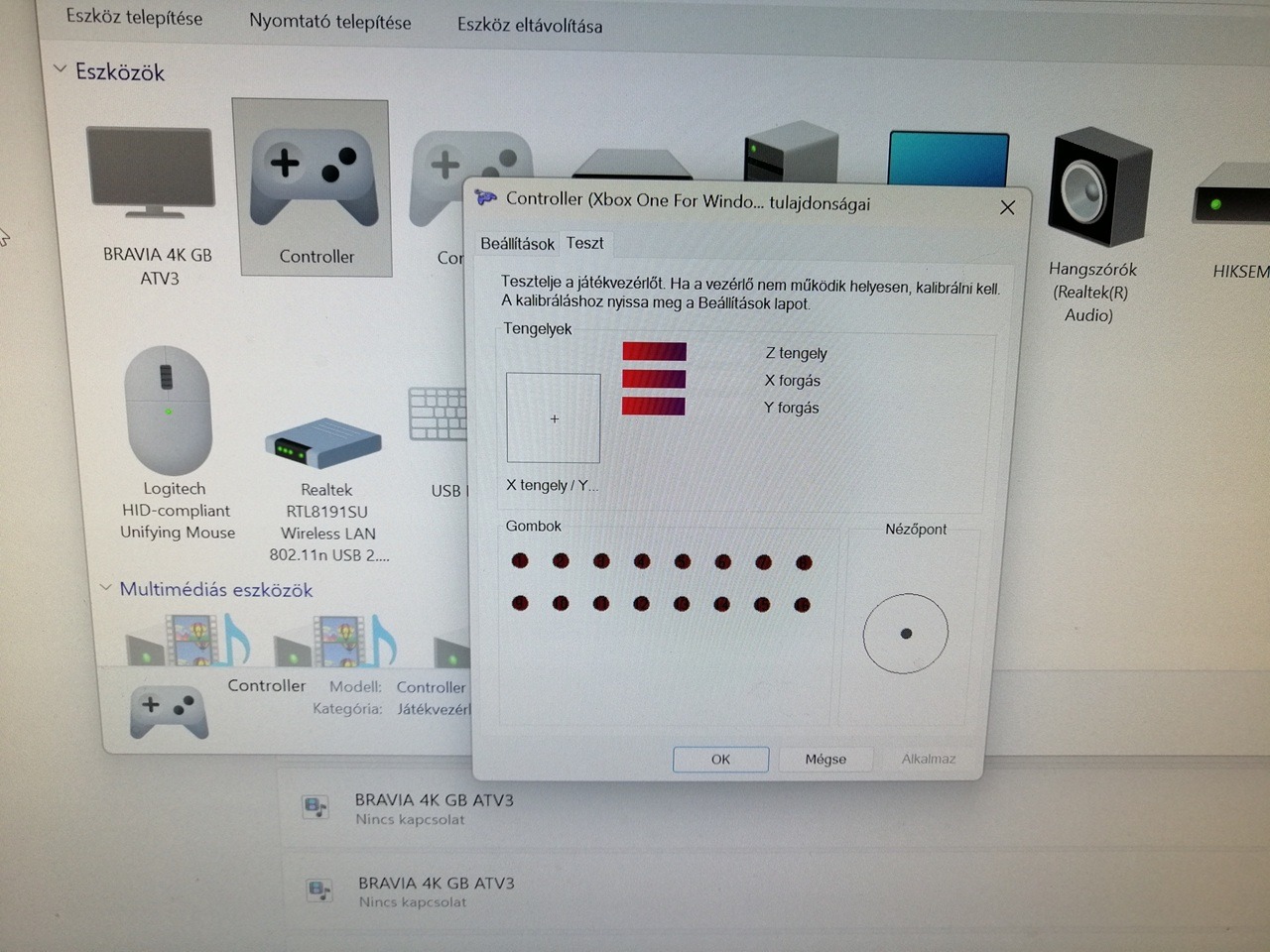
Task: Select the Realtek RTL8191SU Wireless LAN adapter
Action: (326, 491)
